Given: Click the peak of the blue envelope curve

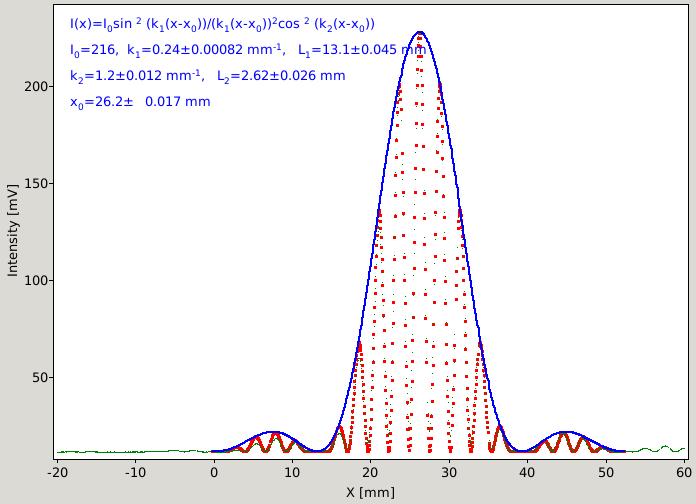Looking at the screenshot, I should [419, 32].
